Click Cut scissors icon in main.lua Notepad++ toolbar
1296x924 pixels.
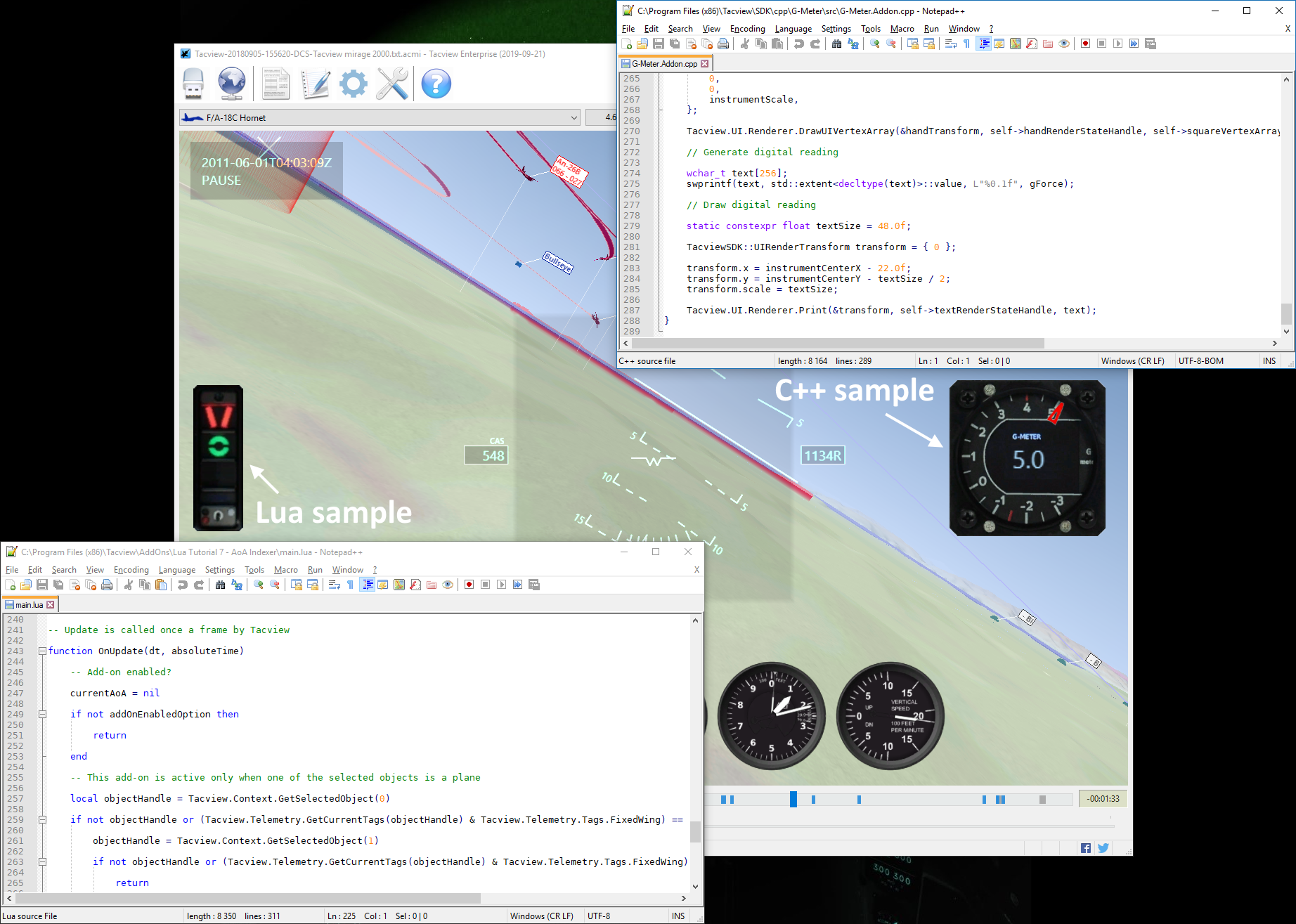pos(129,585)
